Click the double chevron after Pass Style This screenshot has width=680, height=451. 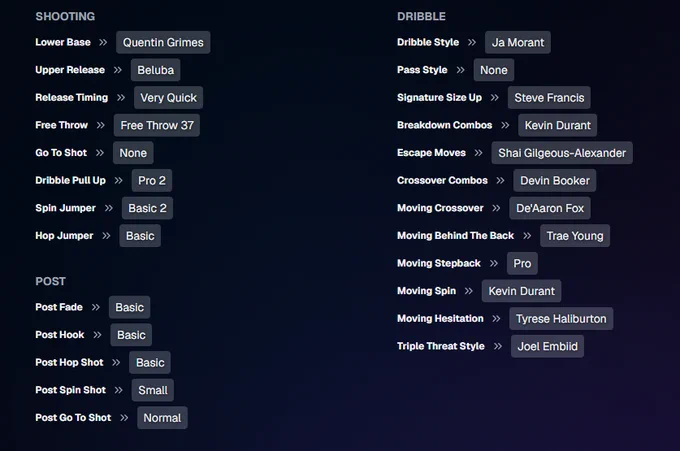point(461,70)
